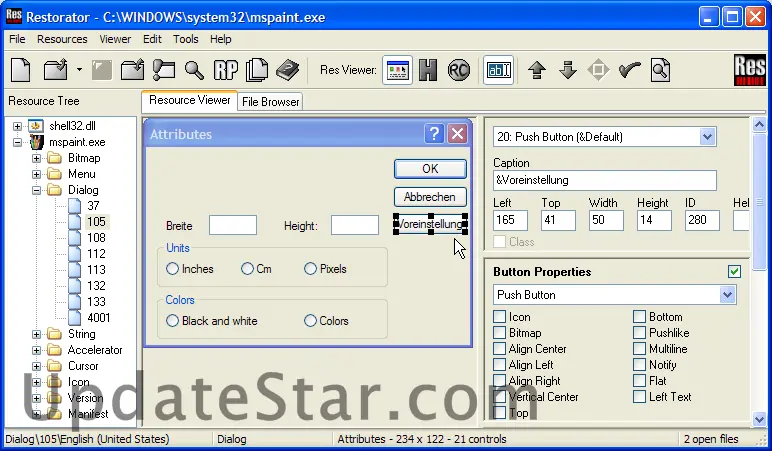Viewport: 772px width, 451px height.
Task: Select the Inches radio button
Action: (172, 269)
